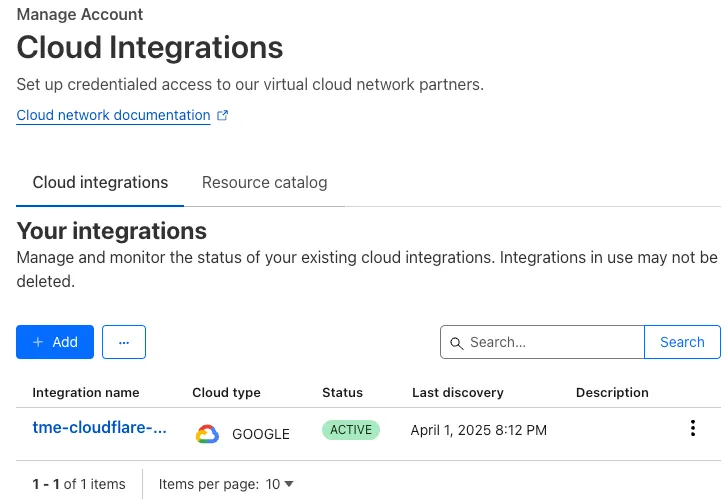Click the magnifying glass icon in search box
Viewport: 727px width, 502px height.
pos(457,343)
